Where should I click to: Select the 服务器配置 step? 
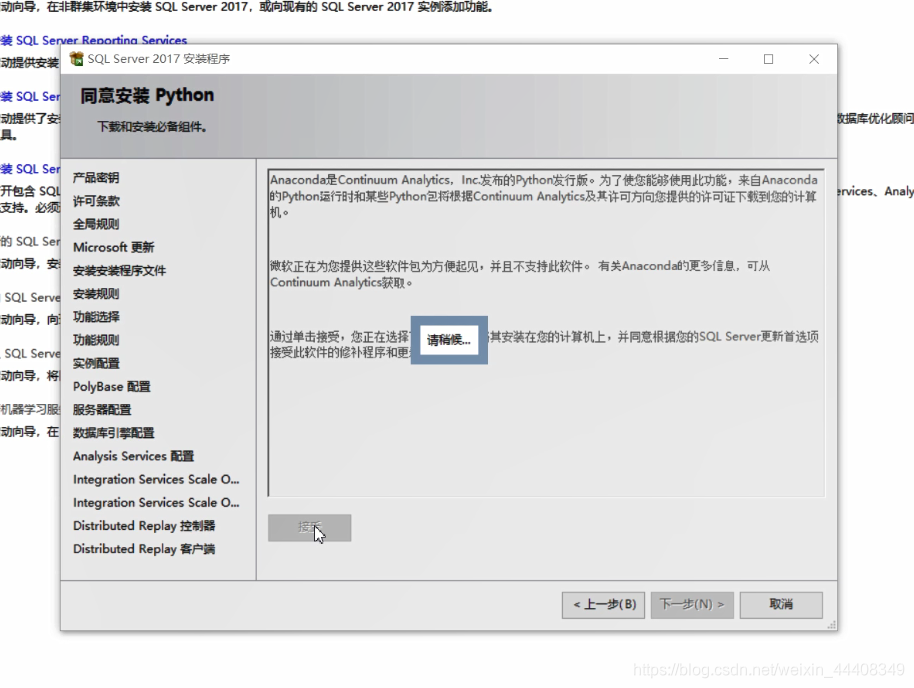[102, 410]
